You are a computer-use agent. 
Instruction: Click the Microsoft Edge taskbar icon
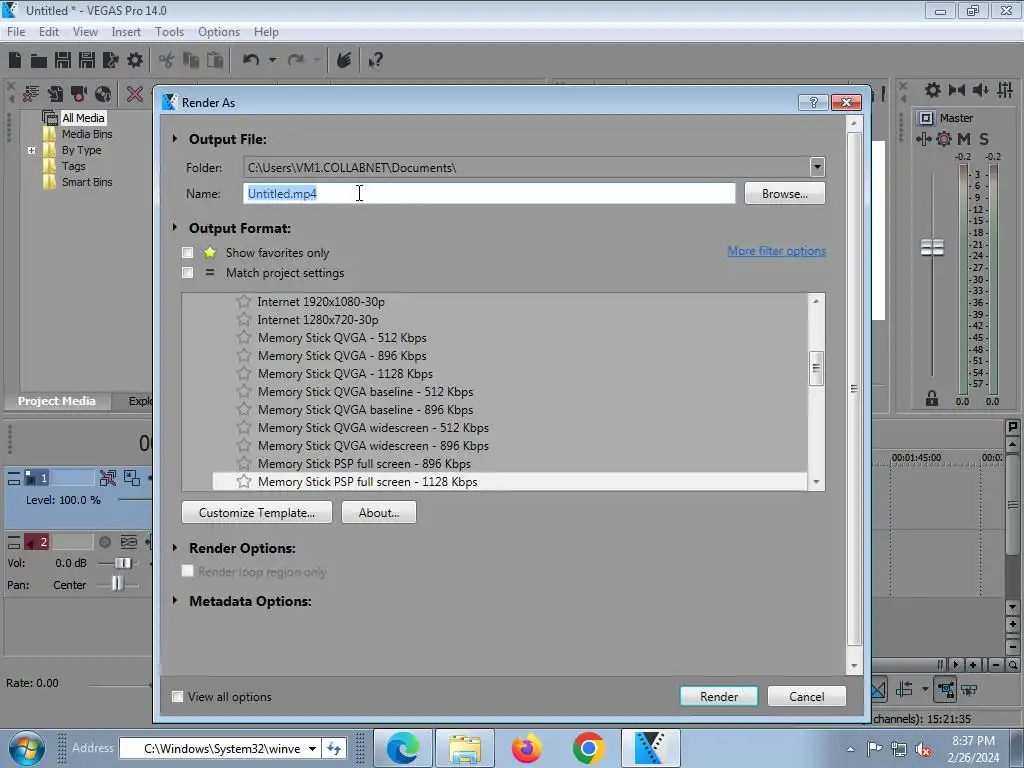403,748
